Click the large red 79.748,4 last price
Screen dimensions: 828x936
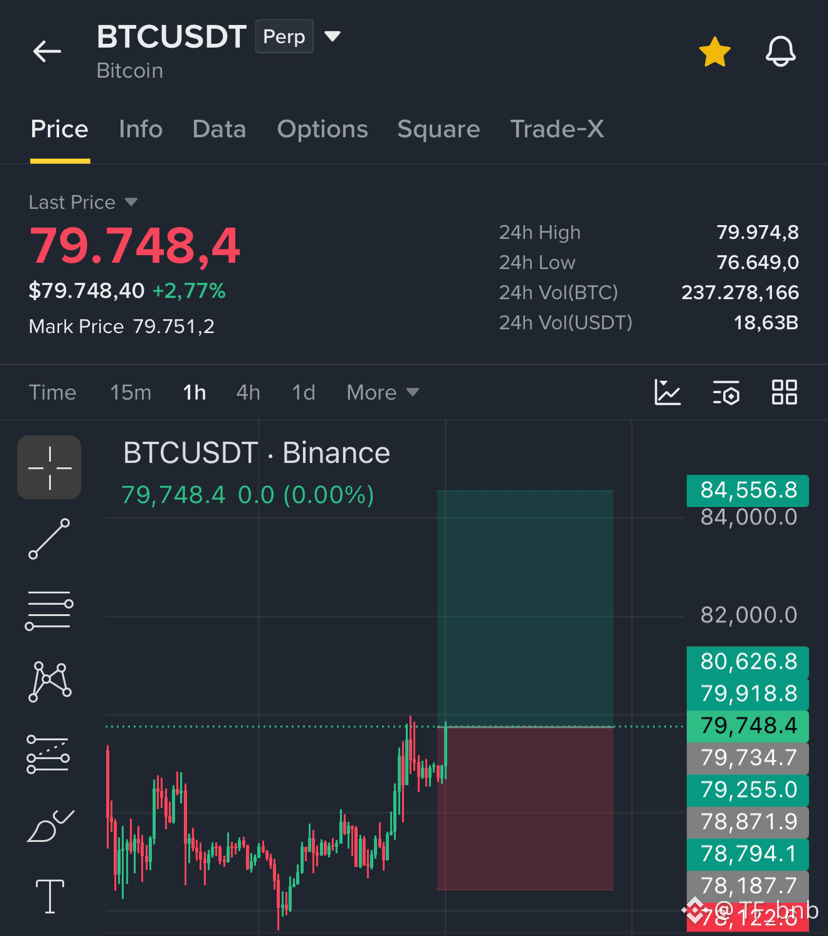click(x=135, y=245)
